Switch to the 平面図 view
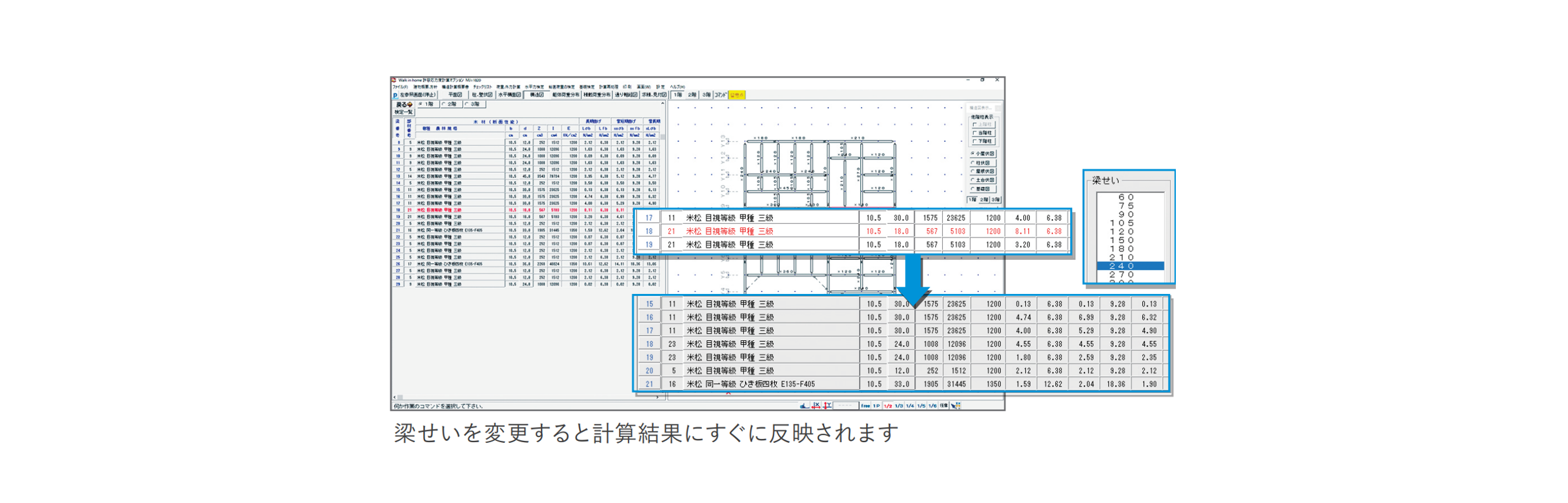 click(455, 95)
